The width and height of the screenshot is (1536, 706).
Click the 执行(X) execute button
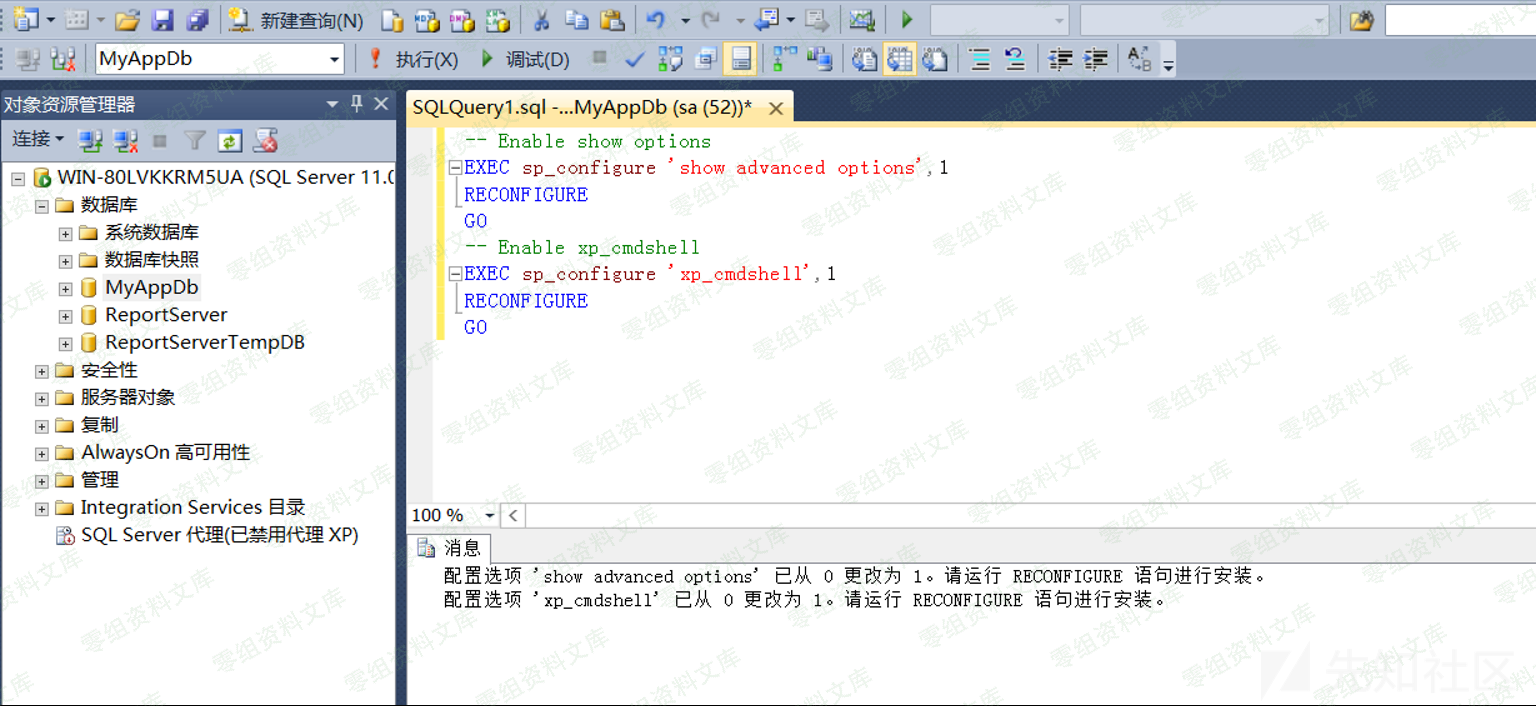pos(414,59)
